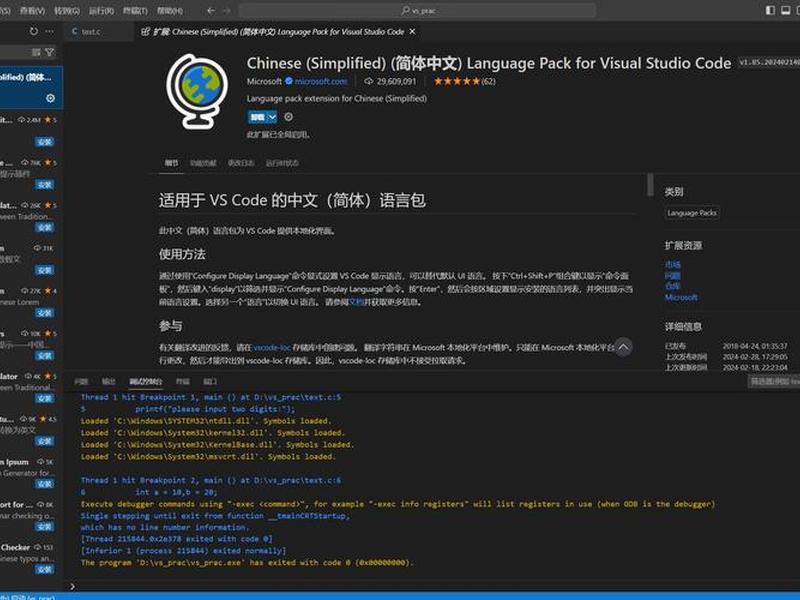
Task: Click the 'Loaded ntdll.dll' console line
Action: tap(206, 421)
